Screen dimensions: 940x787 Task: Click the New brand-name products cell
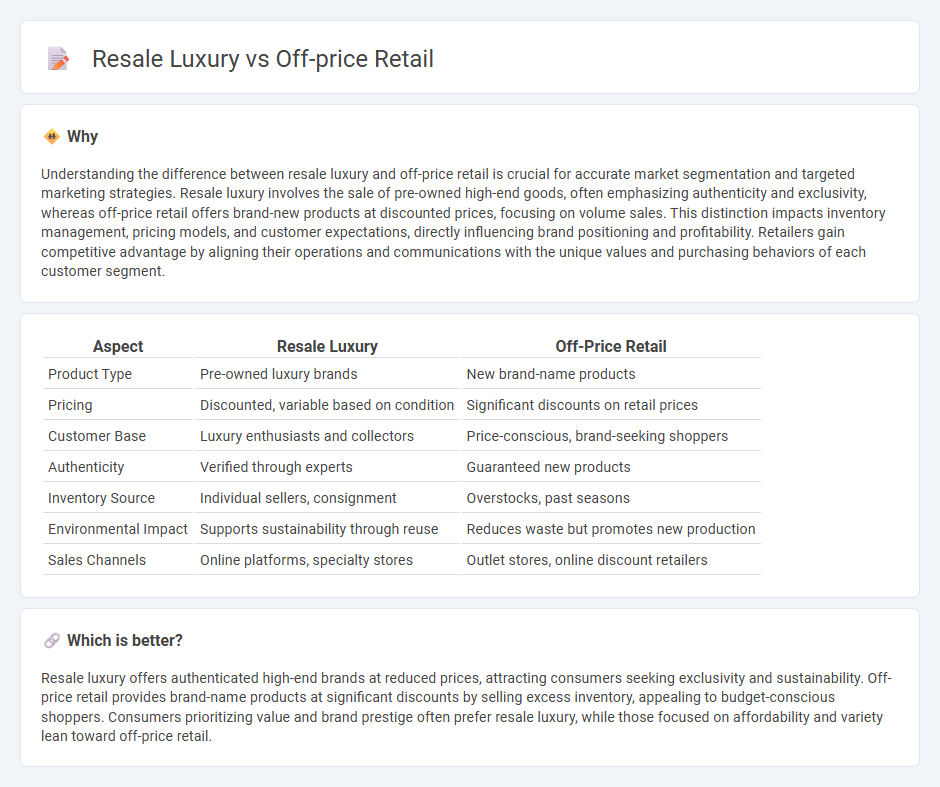point(551,374)
